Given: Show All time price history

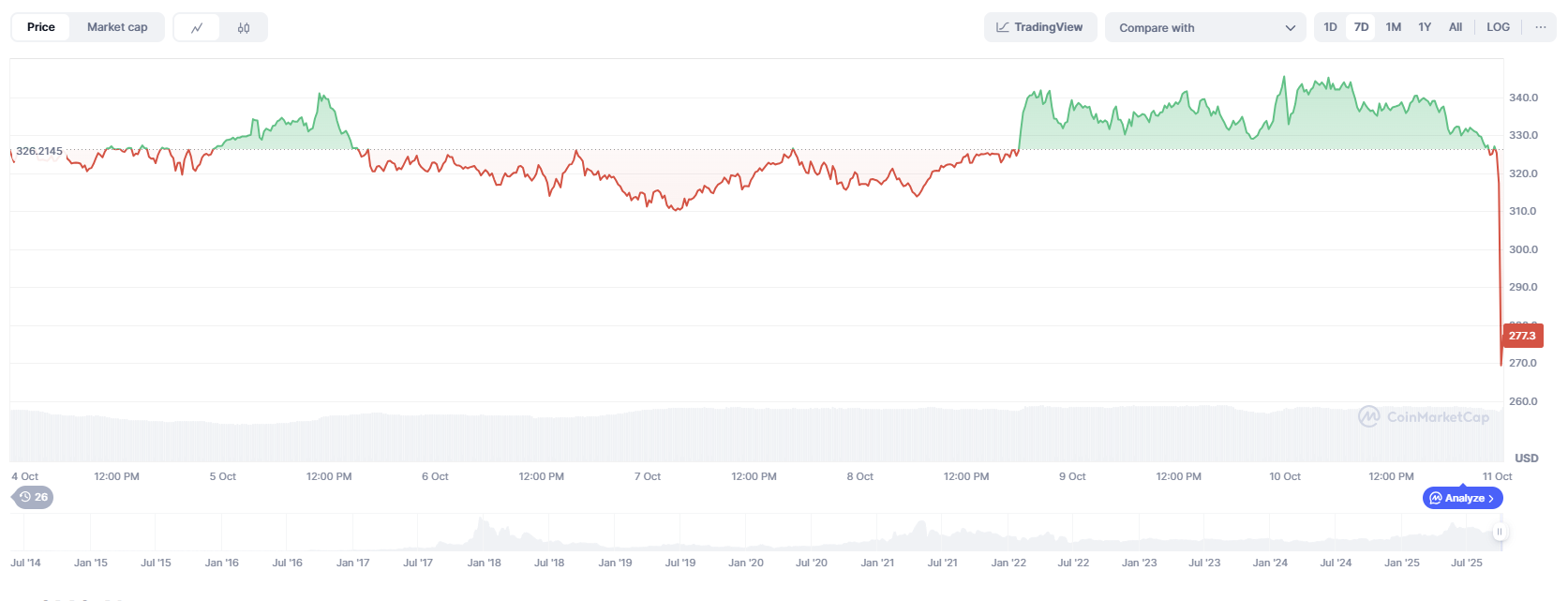Looking at the screenshot, I should 1455,27.
